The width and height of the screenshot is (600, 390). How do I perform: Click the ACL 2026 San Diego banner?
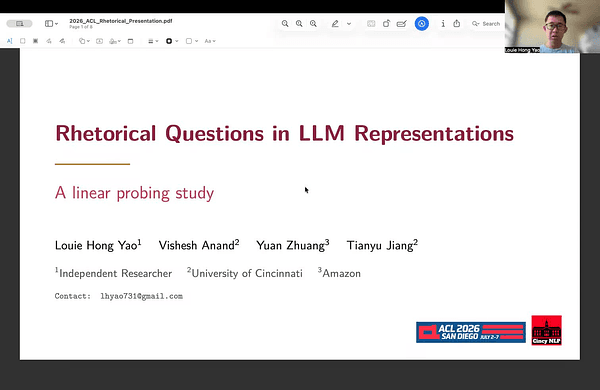tap(471, 332)
